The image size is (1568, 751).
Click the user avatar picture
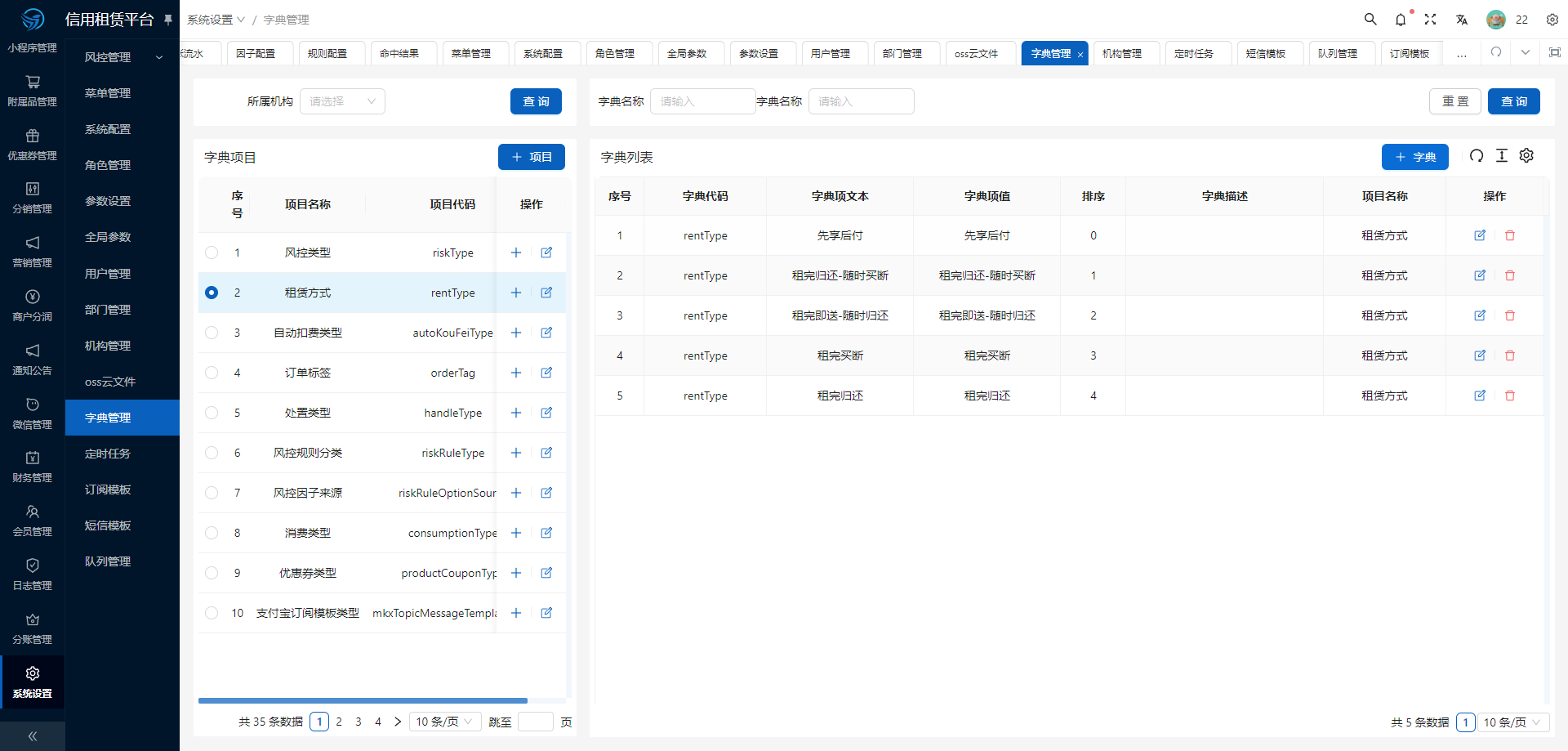tap(1496, 20)
